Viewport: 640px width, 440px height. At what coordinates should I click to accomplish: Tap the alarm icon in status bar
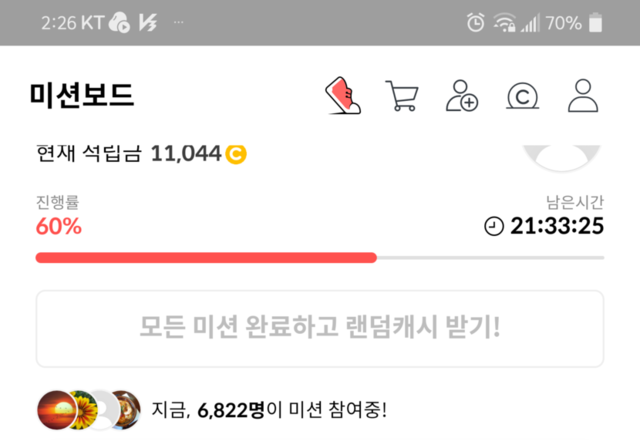pos(476,22)
